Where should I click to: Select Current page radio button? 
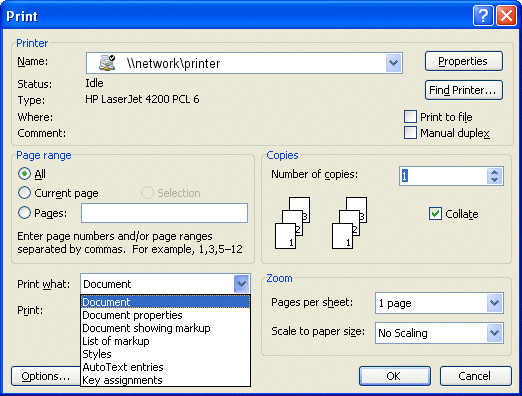tap(24, 193)
